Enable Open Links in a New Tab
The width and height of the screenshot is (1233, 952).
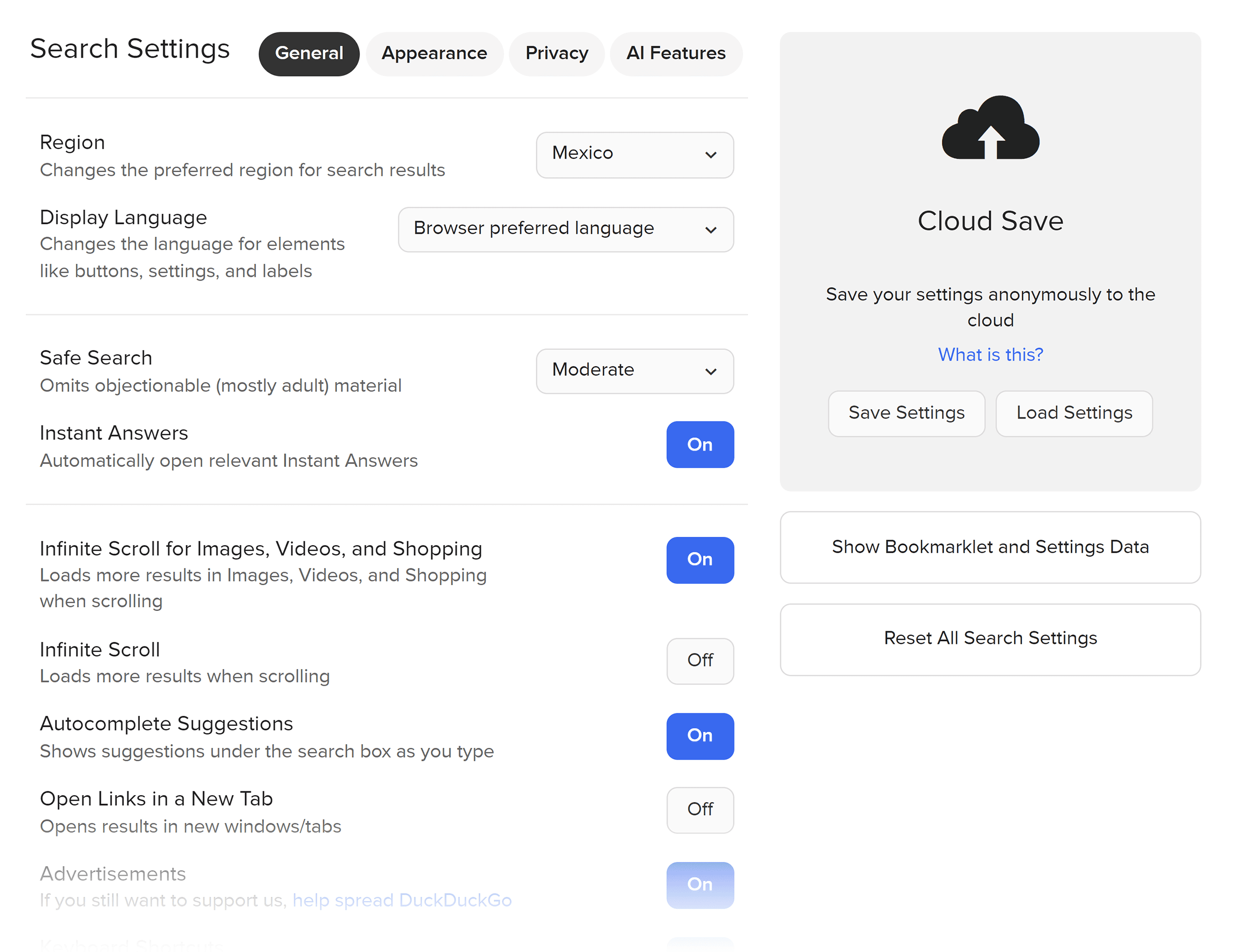[x=700, y=811]
